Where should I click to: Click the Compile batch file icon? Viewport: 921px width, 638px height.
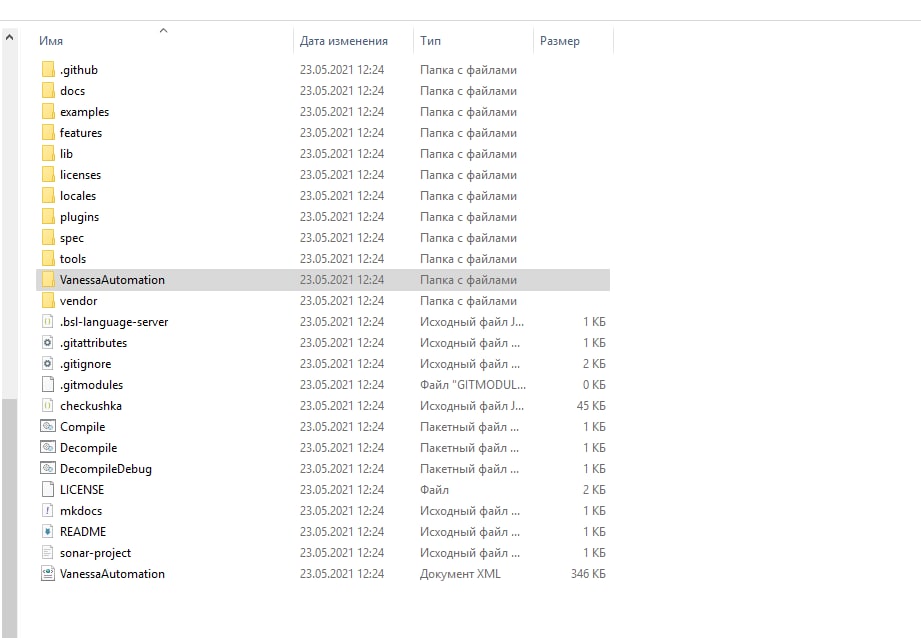coord(48,427)
